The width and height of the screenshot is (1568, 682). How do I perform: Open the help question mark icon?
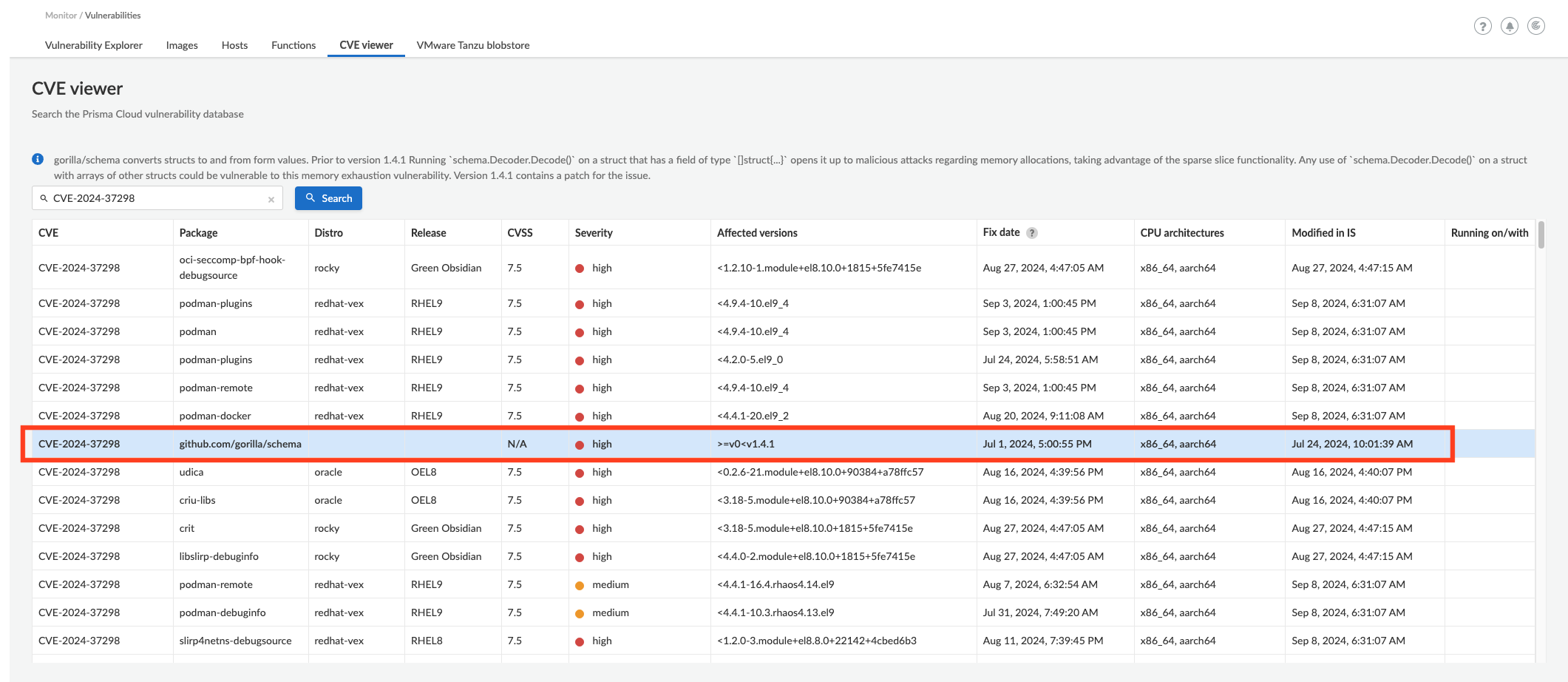[1482, 27]
